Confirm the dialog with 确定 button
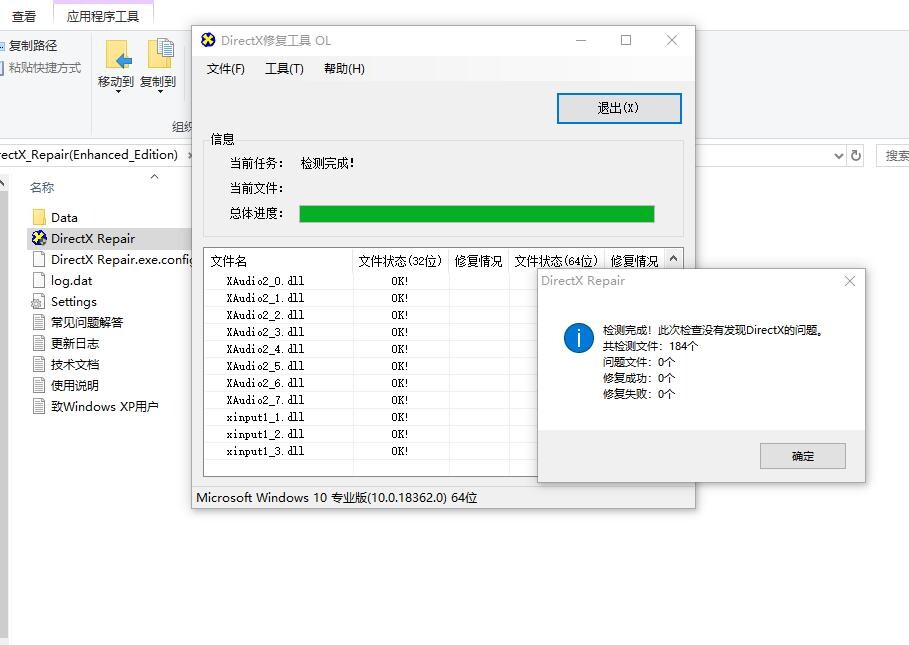909x645 pixels. pyautogui.click(x=802, y=456)
